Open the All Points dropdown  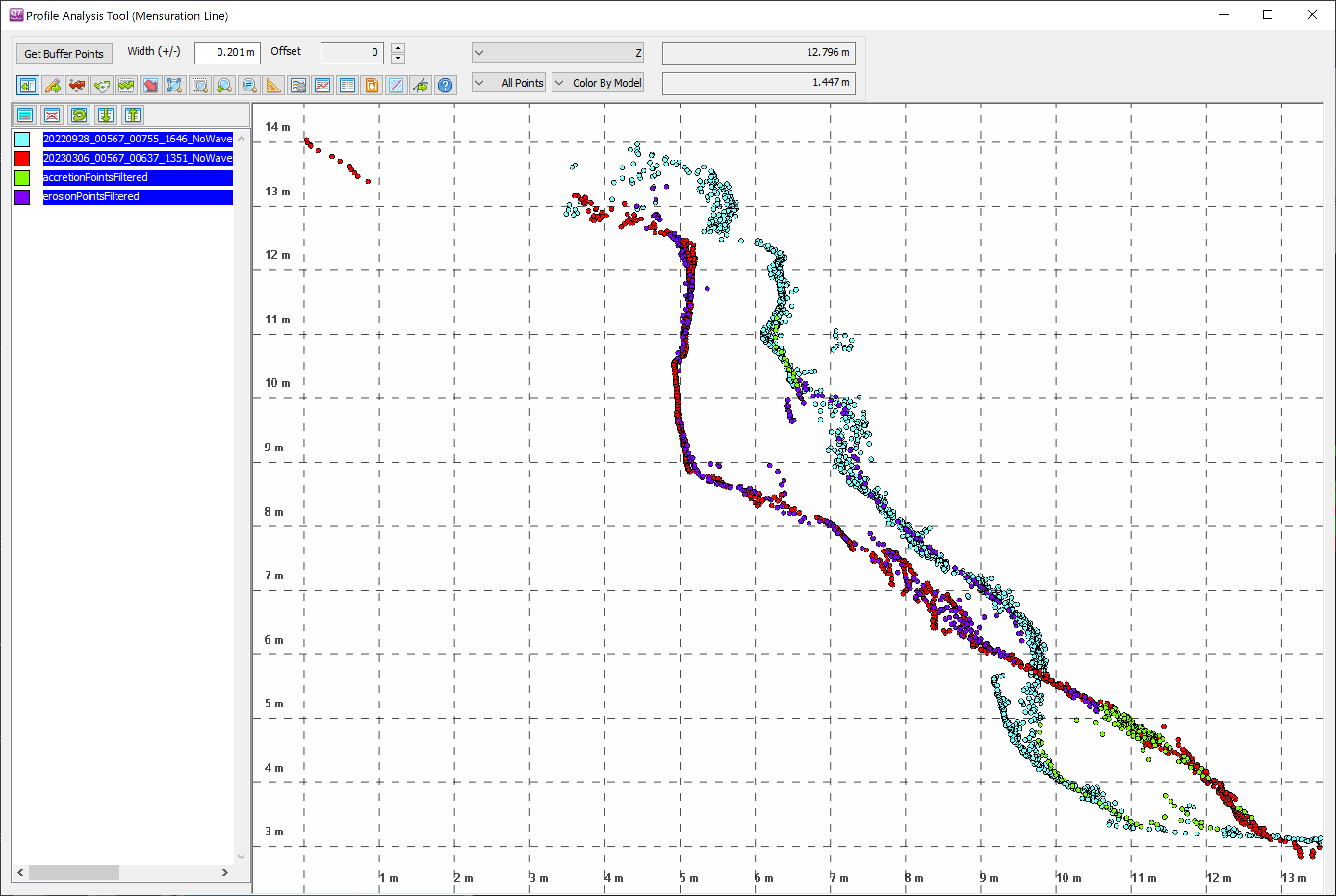pyautogui.click(x=508, y=83)
